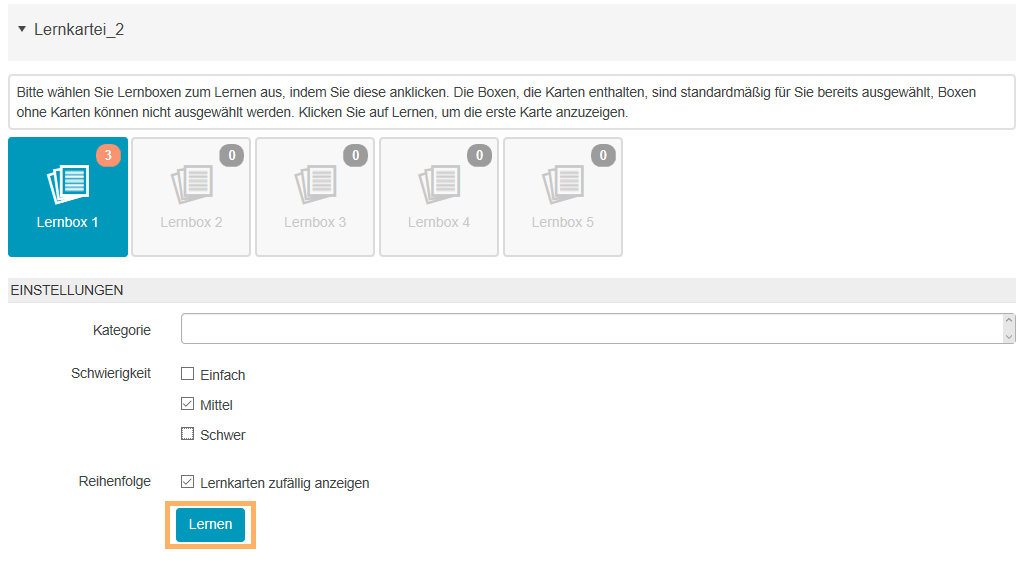
Task: Click the zero count badge on Lernbox 2
Action: [232, 155]
